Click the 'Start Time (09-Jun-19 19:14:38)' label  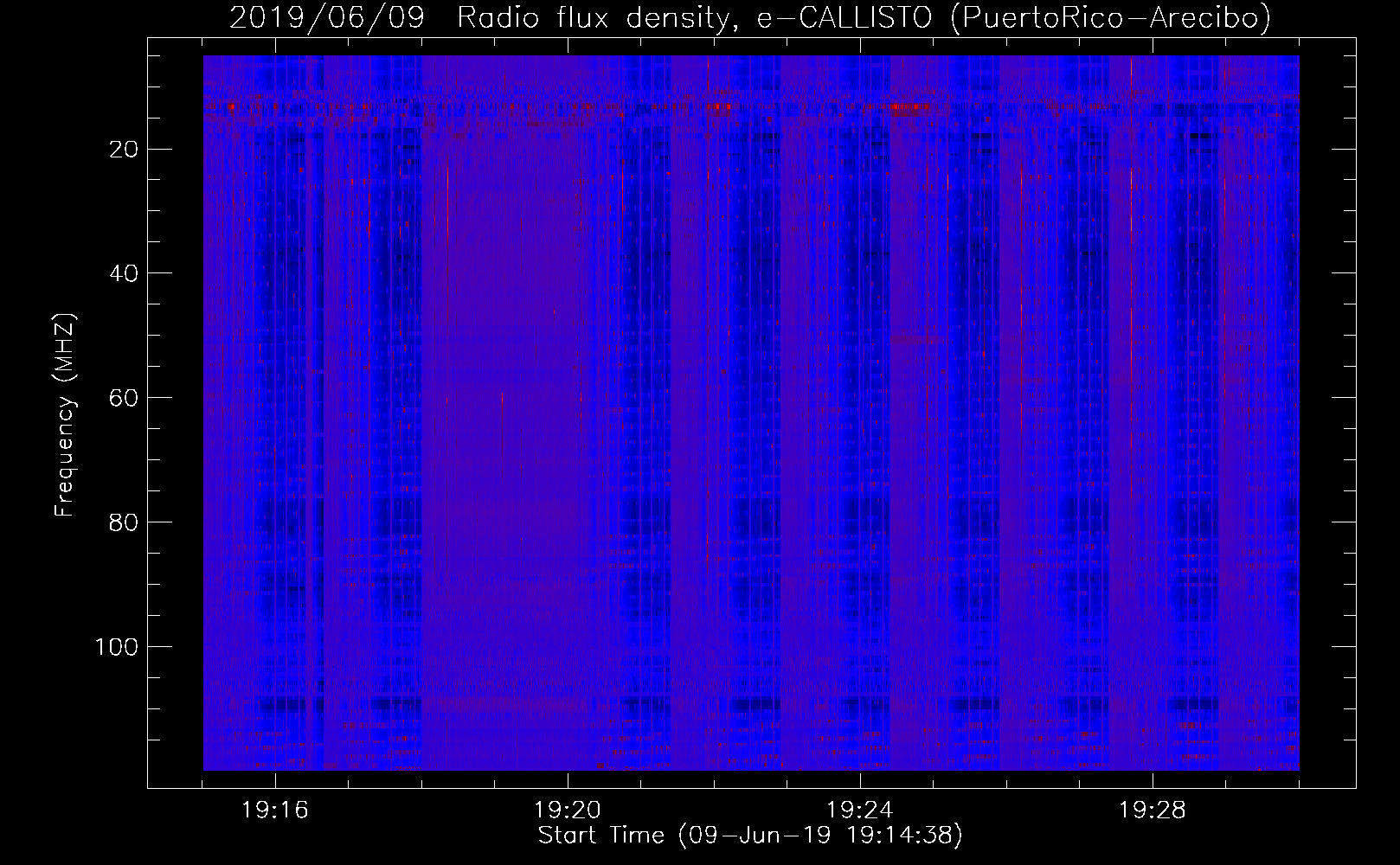pos(750,836)
